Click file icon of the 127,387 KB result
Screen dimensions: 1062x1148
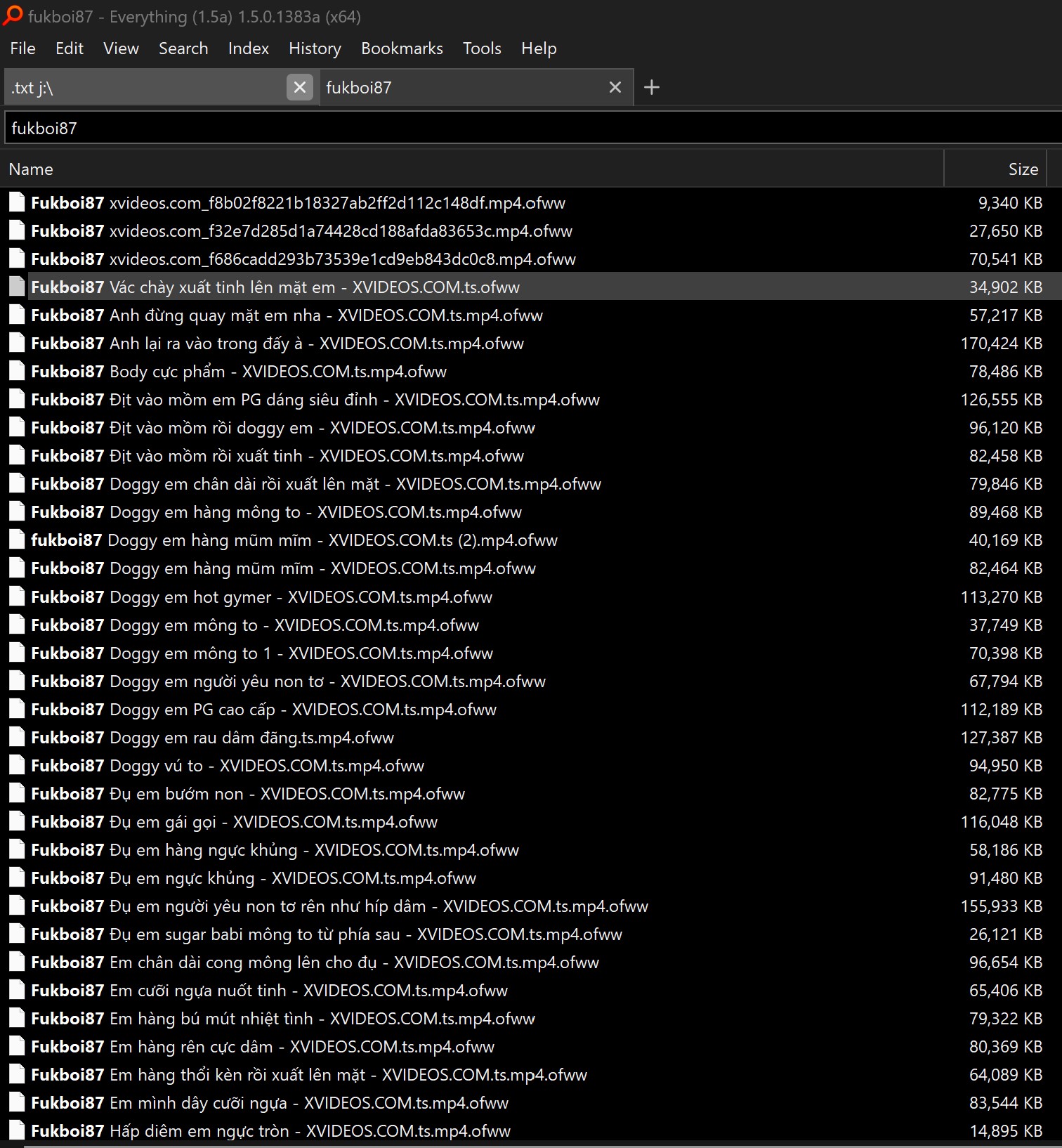coord(17,738)
